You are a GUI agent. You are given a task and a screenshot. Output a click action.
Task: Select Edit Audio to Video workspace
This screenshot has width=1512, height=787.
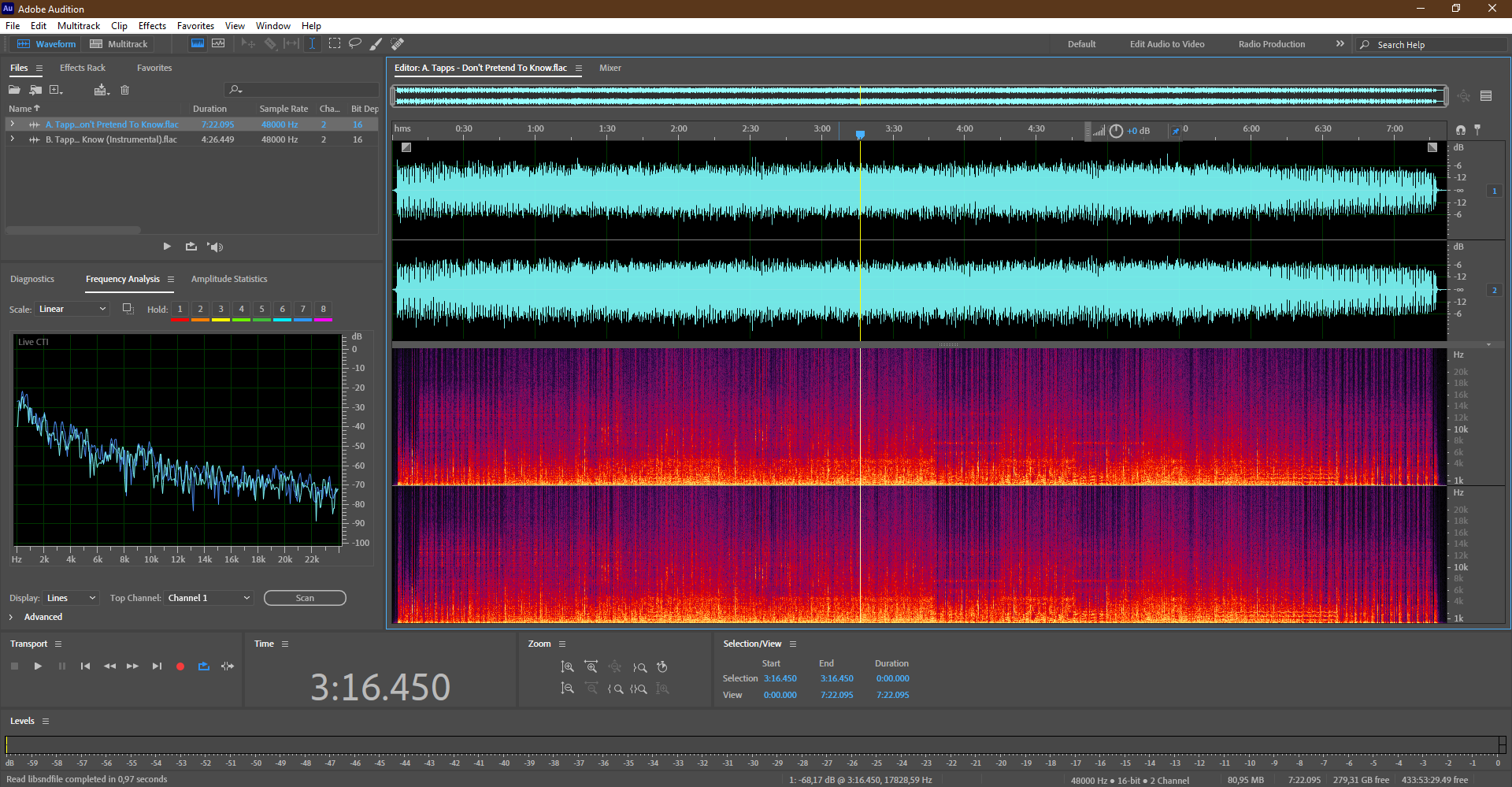tap(1167, 44)
